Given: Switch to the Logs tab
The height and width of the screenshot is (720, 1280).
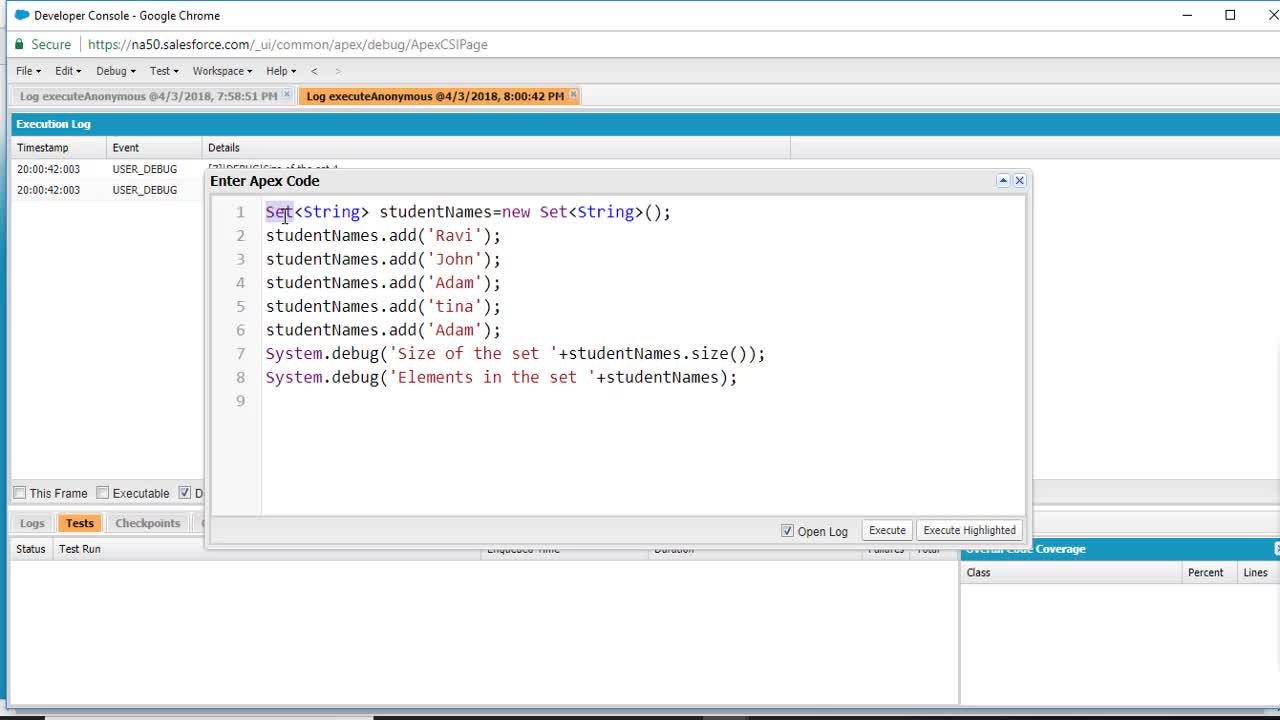Looking at the screenshot, I should pos(32,523).
